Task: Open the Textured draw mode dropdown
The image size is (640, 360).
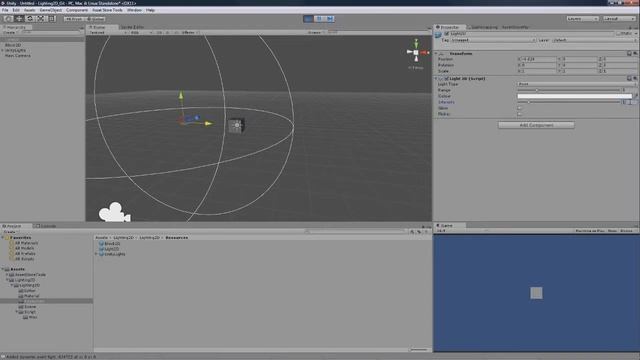Action: (x=107, y=33)
